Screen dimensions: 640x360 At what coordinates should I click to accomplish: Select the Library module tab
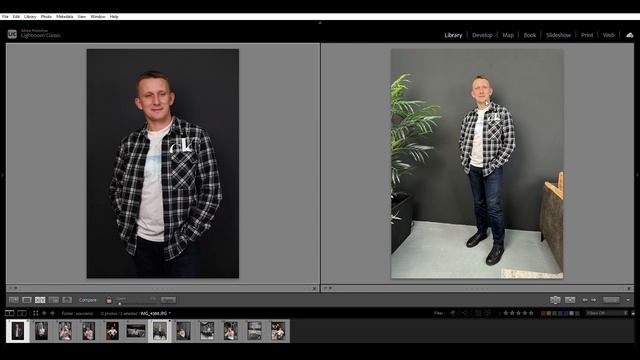point(453,35)
